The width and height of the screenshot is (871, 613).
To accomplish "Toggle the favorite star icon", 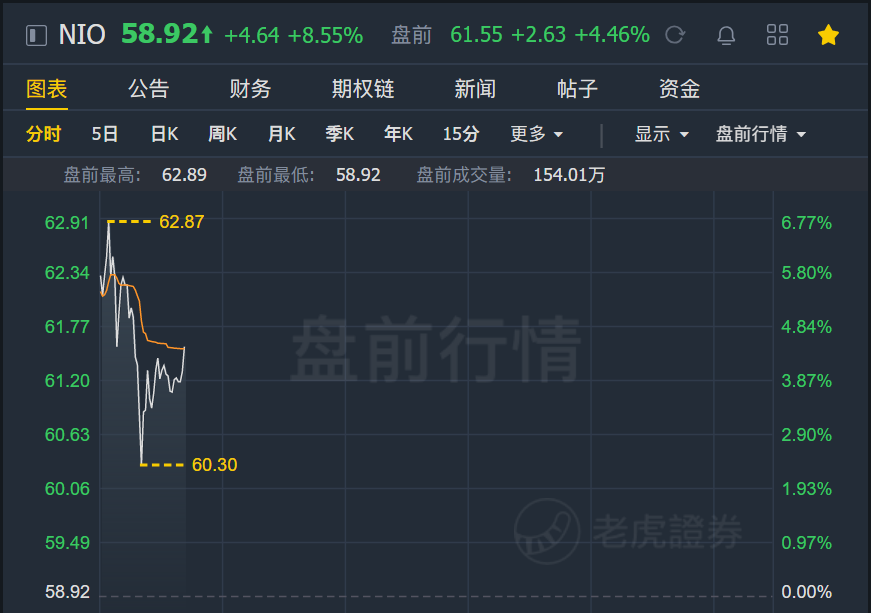I will [x=828, y=35].
